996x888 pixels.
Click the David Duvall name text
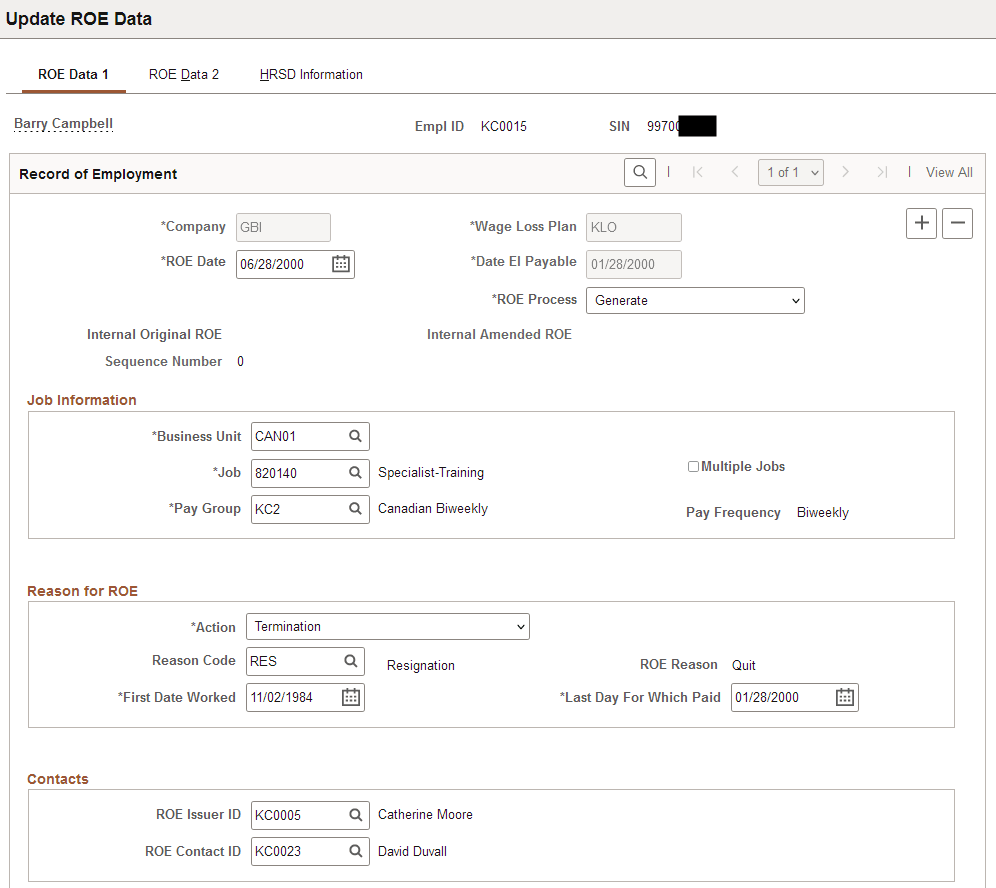(412, 851)
